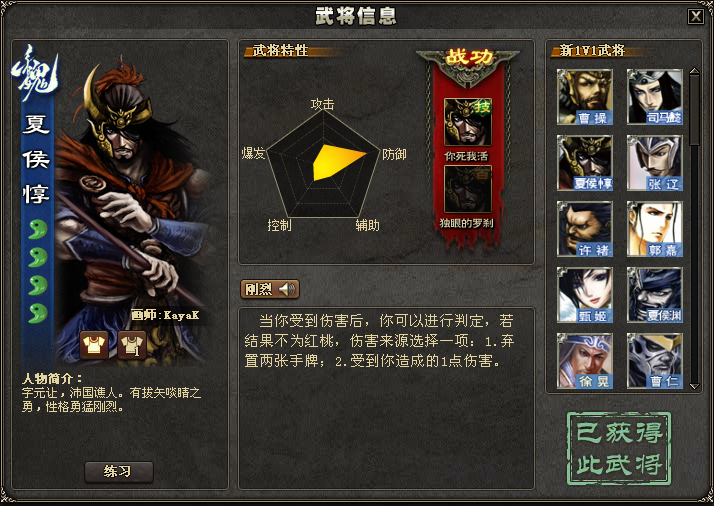Select the 曹操 general portrait
Screen dimensions: 714x506
585,97
